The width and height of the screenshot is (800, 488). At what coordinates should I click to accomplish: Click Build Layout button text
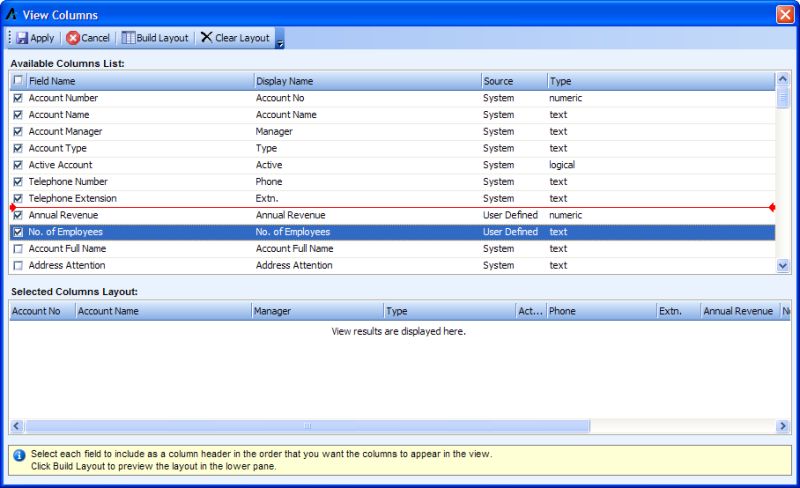point(162,38)
